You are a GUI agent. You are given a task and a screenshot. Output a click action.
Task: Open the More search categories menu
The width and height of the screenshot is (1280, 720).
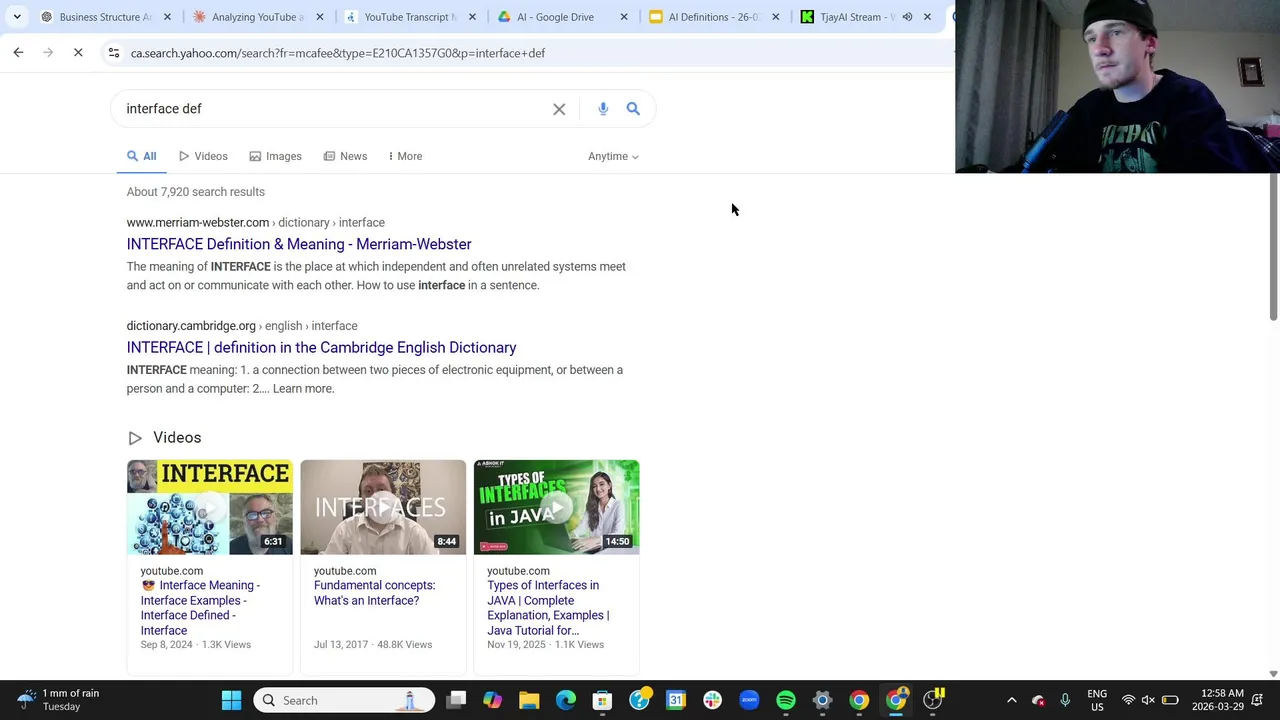click(x=405, y=156)
